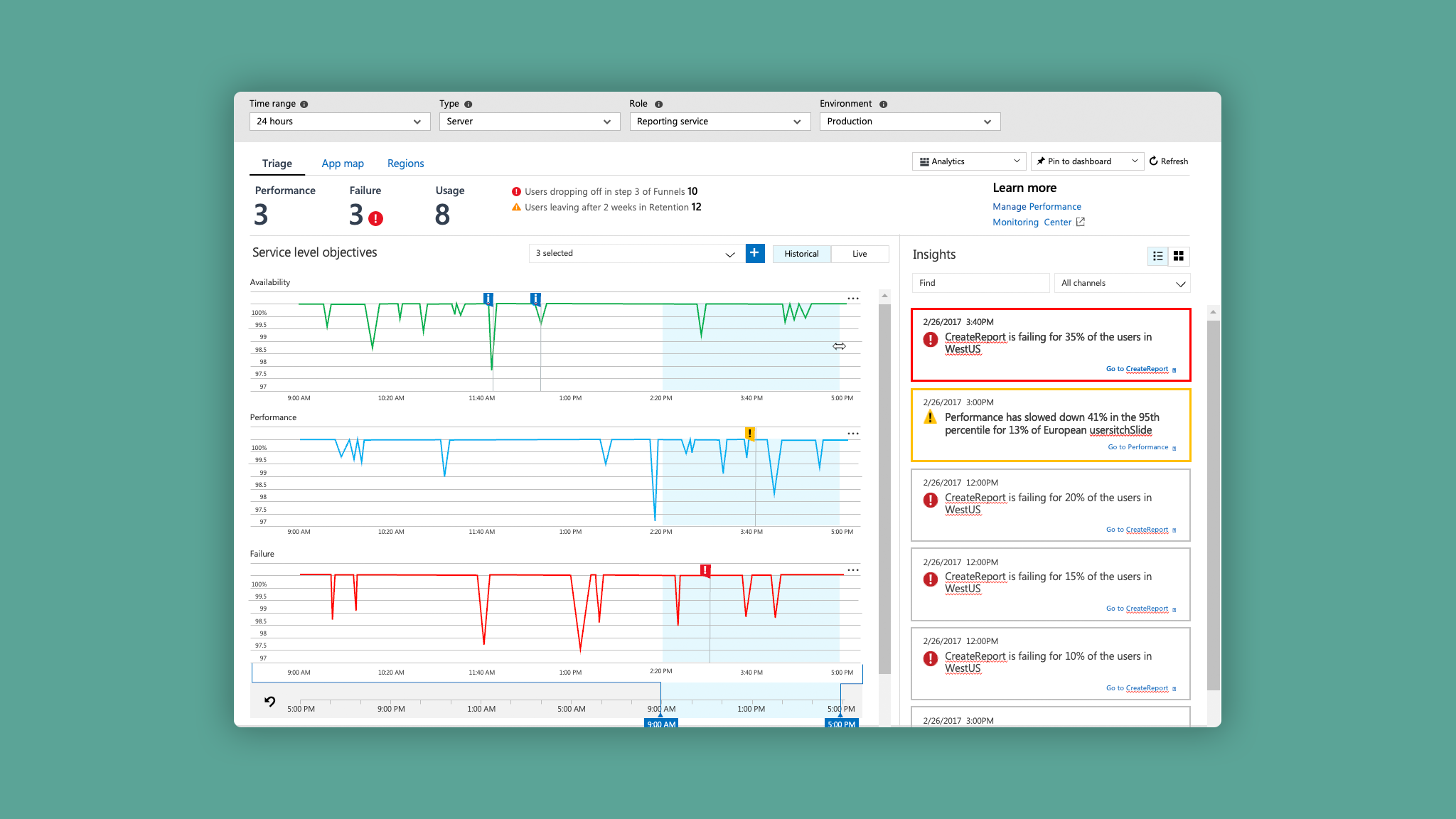1456x819 pixels.
Task: Click the 9:00 AM time range slider handle
Action: pyautogui.click(x=660, y=723)
